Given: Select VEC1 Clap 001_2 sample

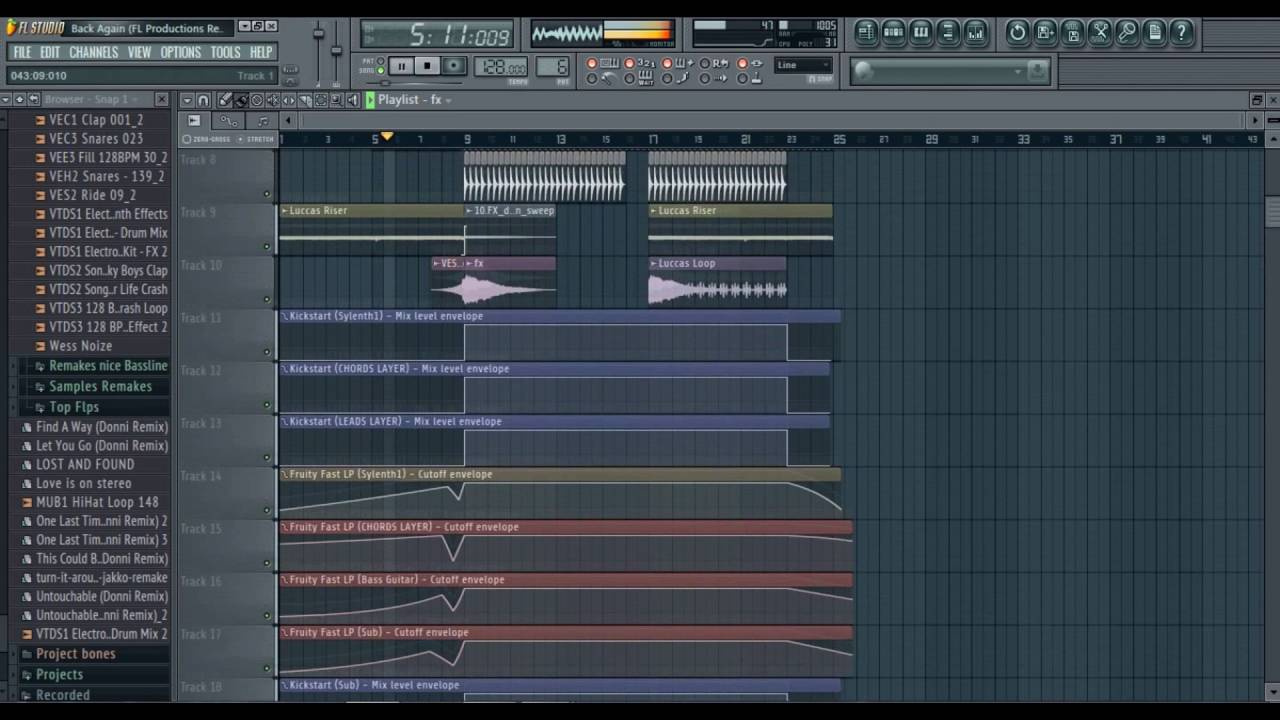Looking at the screenshot, I should (96, 120).
